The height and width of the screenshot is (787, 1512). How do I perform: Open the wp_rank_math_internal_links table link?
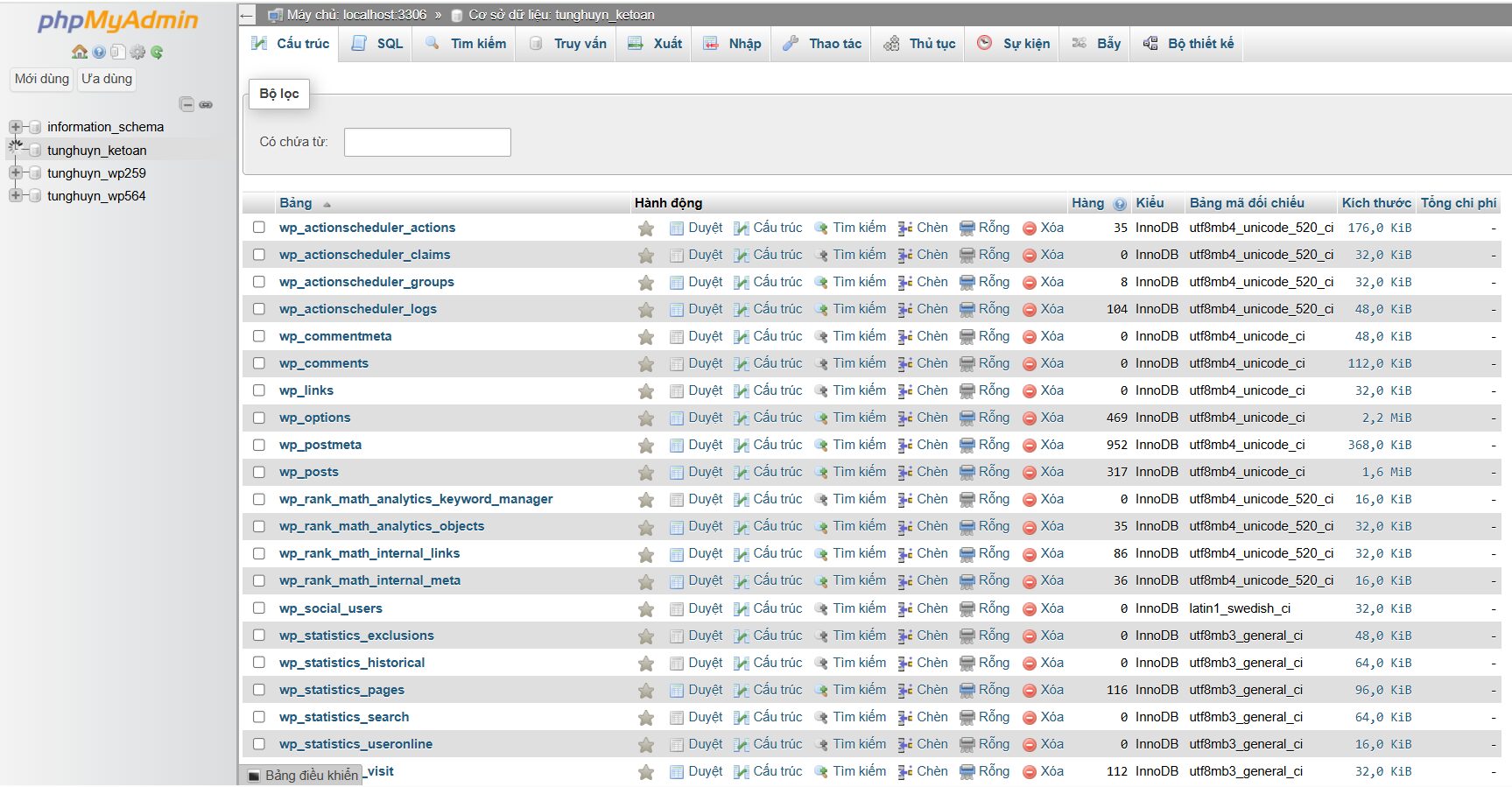[x=369, y=553]
